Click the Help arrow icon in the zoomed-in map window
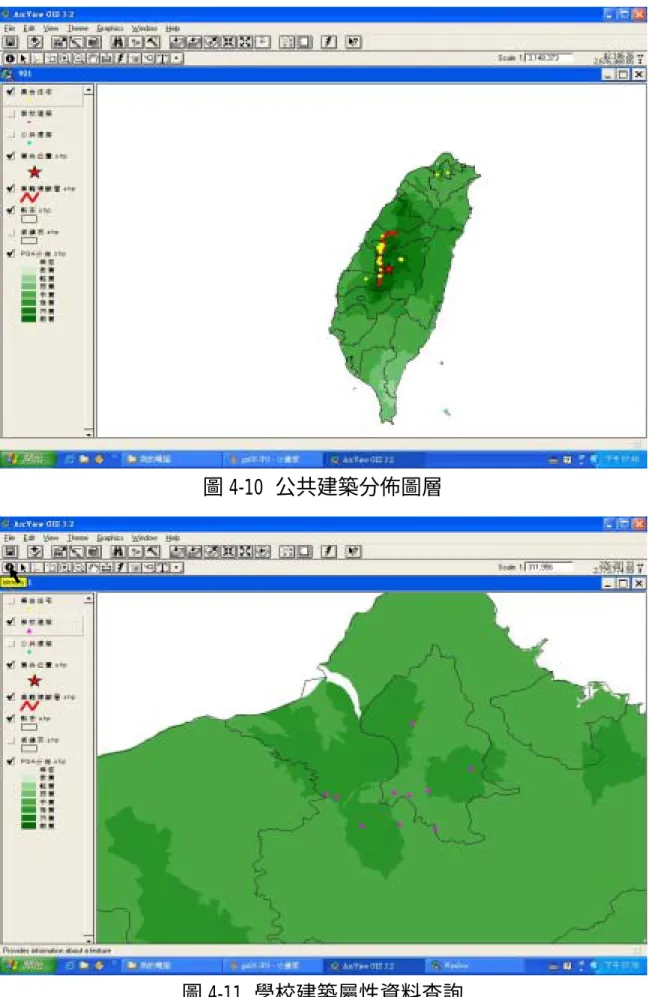 (354, 551)
